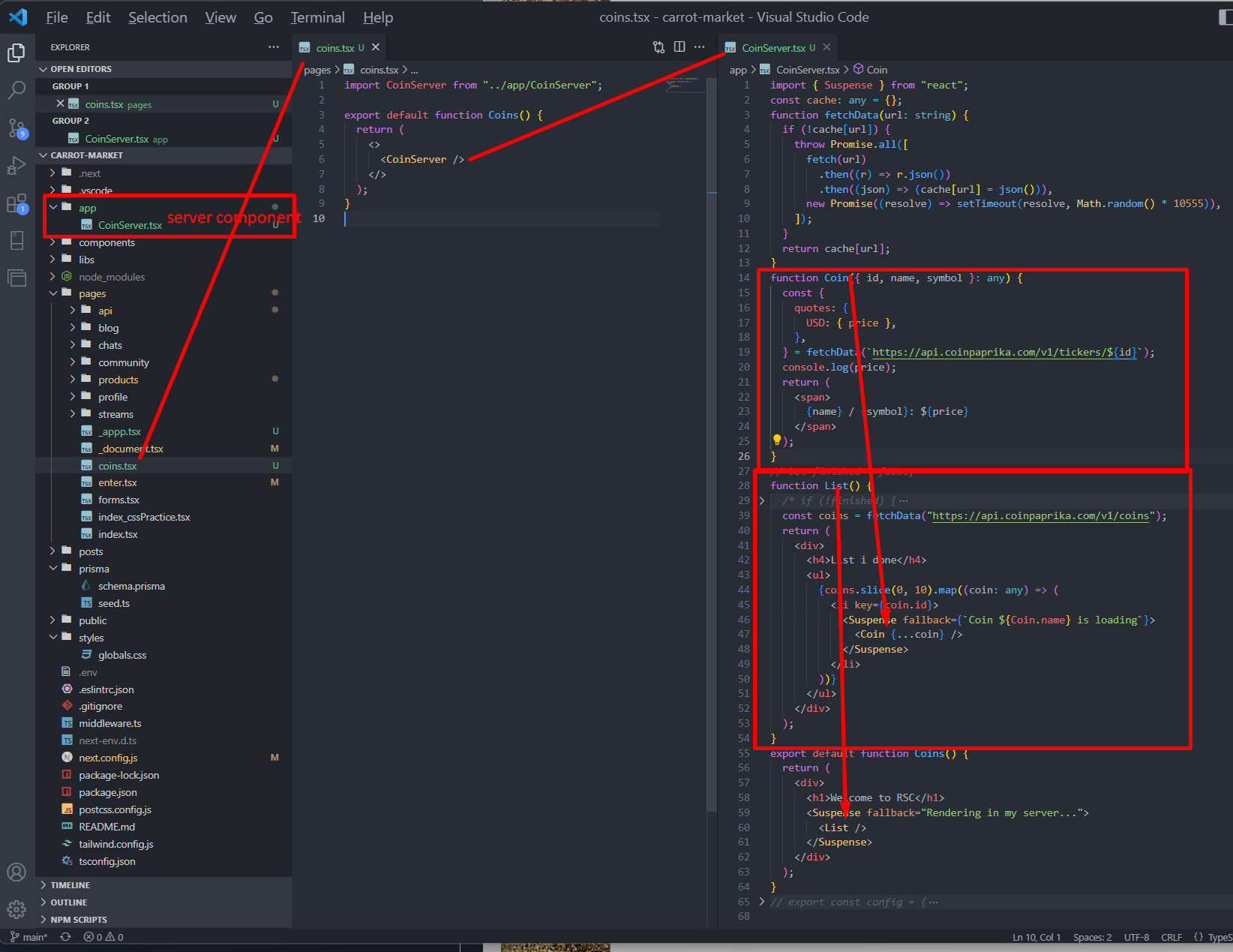Collapse the prisma folder
Image resolution: width=1233 pixels, height=952 pixels.
pyautogui.click(x=163, y=569)
